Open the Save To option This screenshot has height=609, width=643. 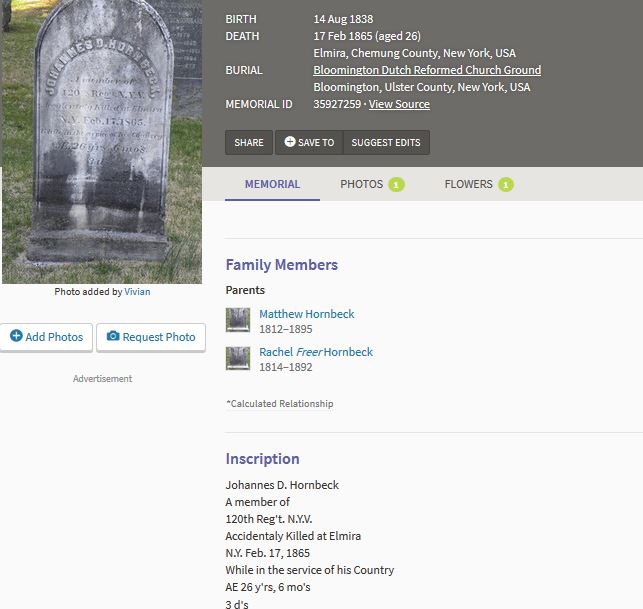(309, 142)
